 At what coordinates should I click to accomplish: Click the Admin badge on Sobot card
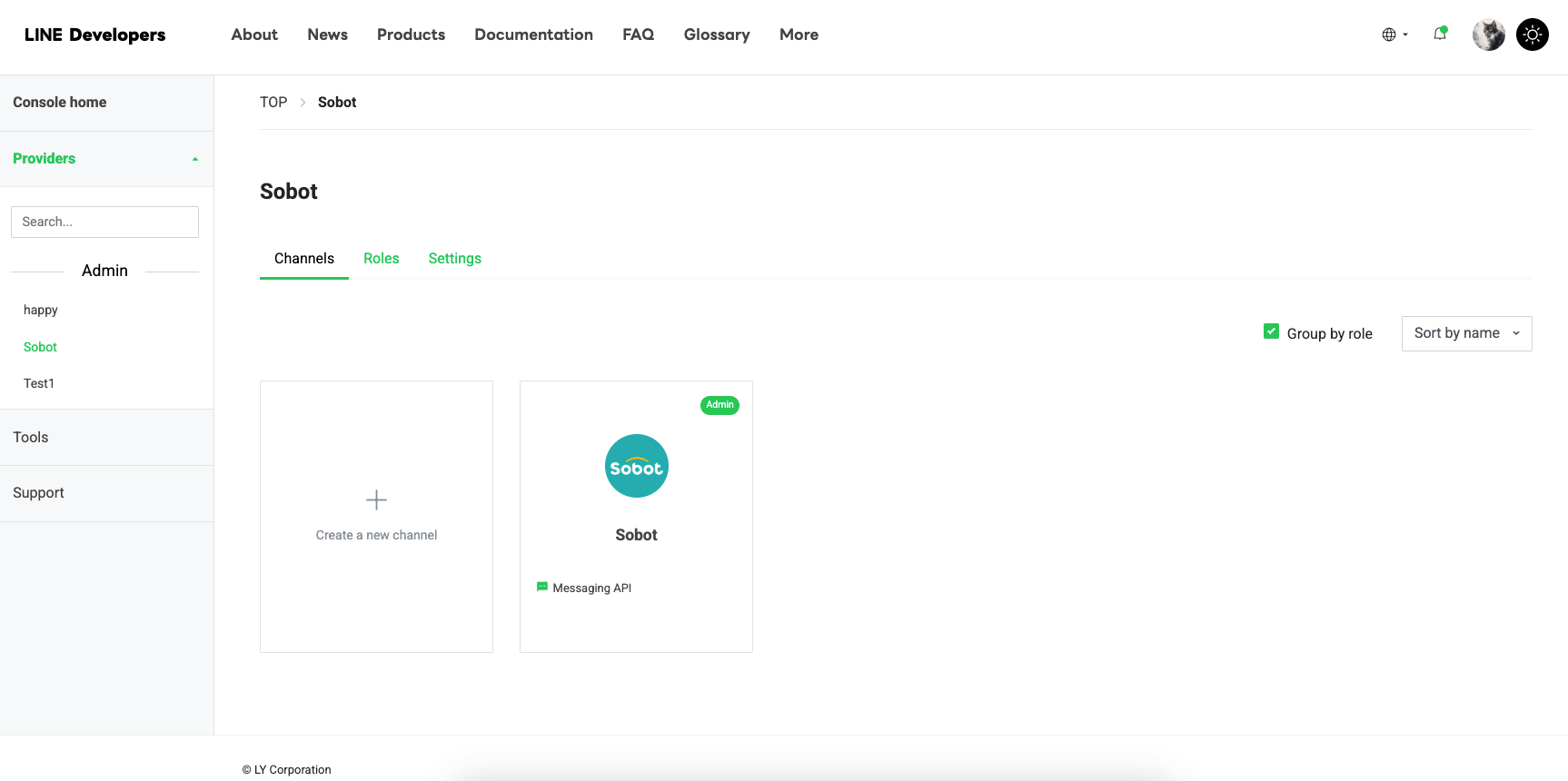[x=719, y=405]
